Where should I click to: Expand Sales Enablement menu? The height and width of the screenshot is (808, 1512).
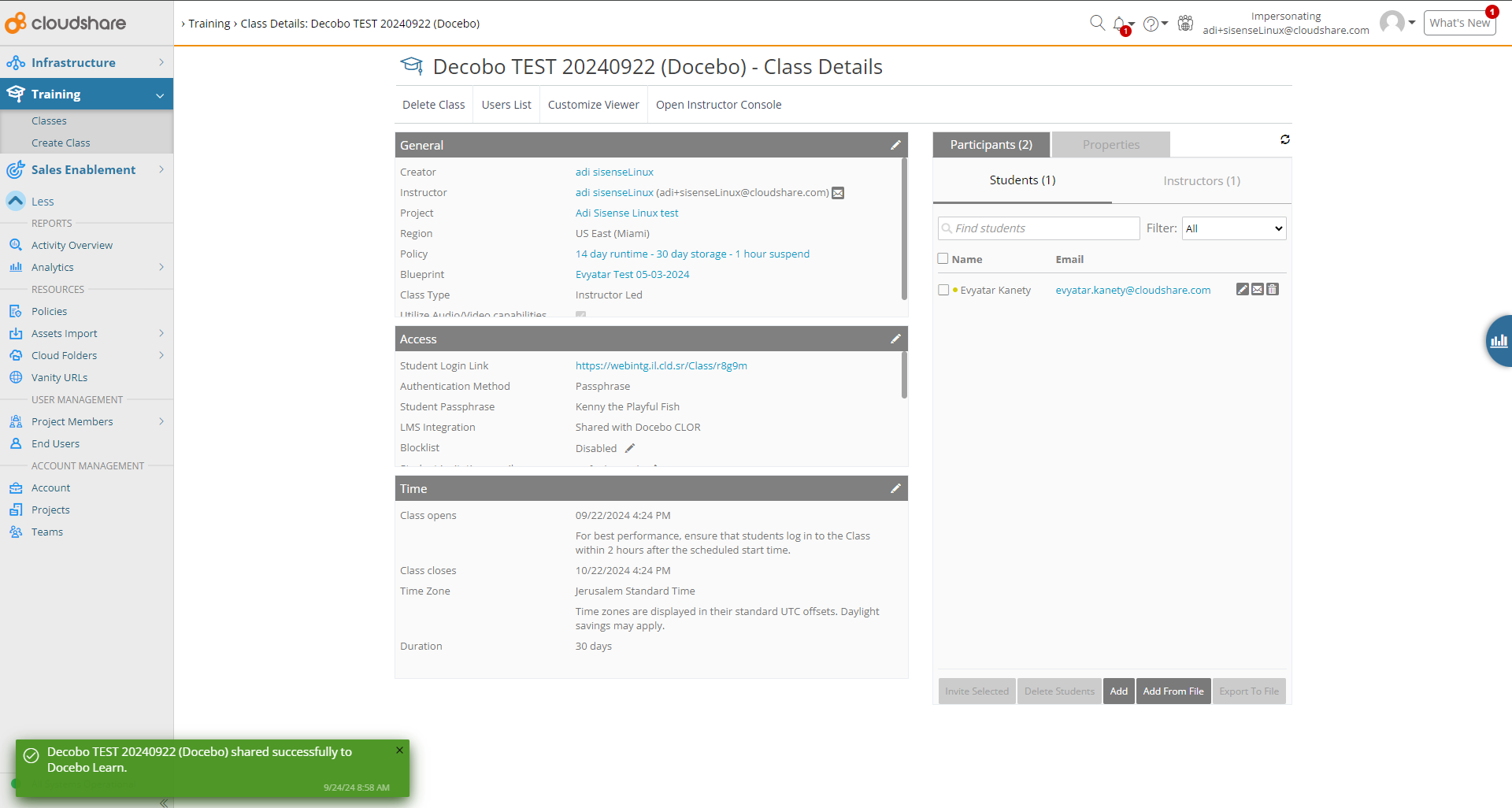(87, 169)
